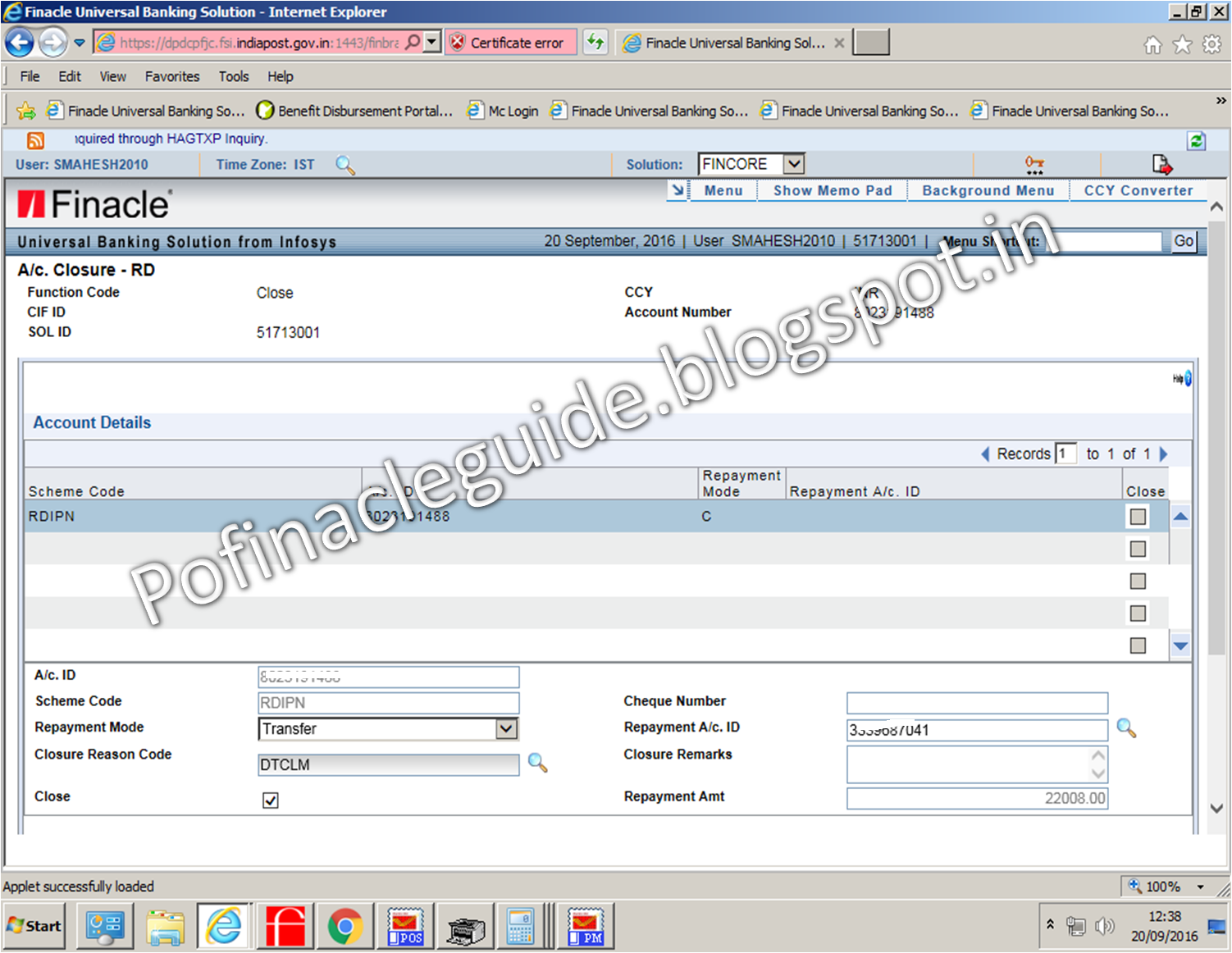Uncheck the Close checkbox below Closure Reason Code
Image resolution: width=1232 pixels, height=953 pixels.
270,800
